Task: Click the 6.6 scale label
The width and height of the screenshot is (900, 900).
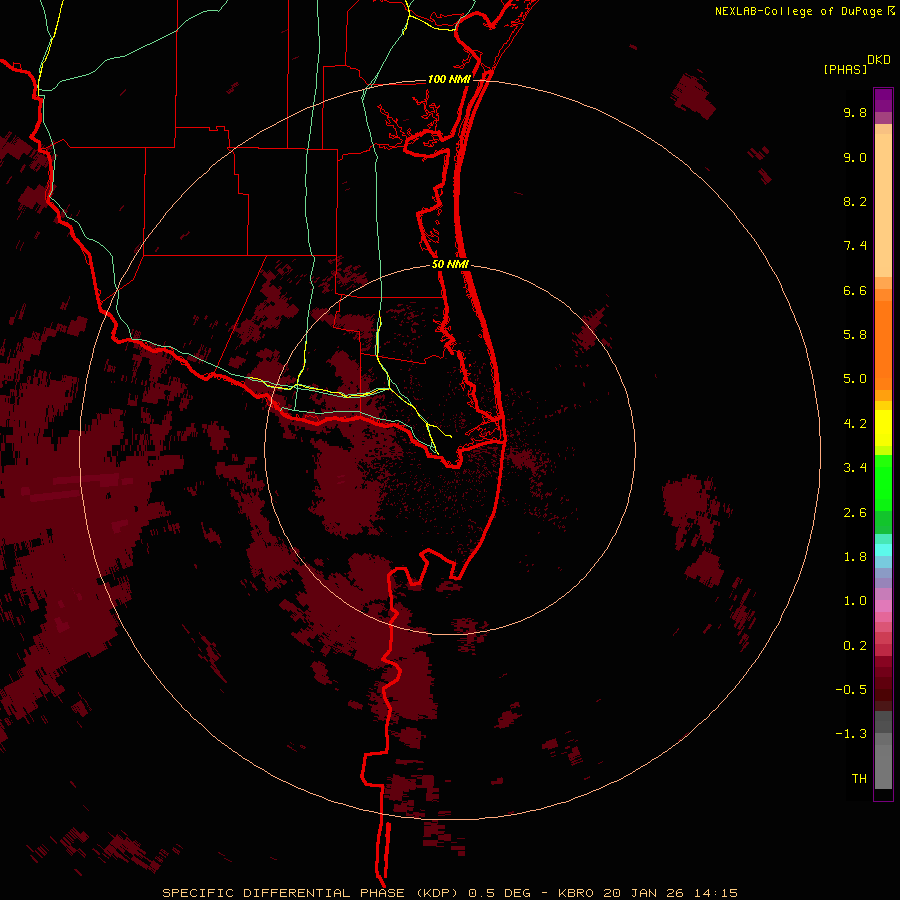Action: (855, 290)
